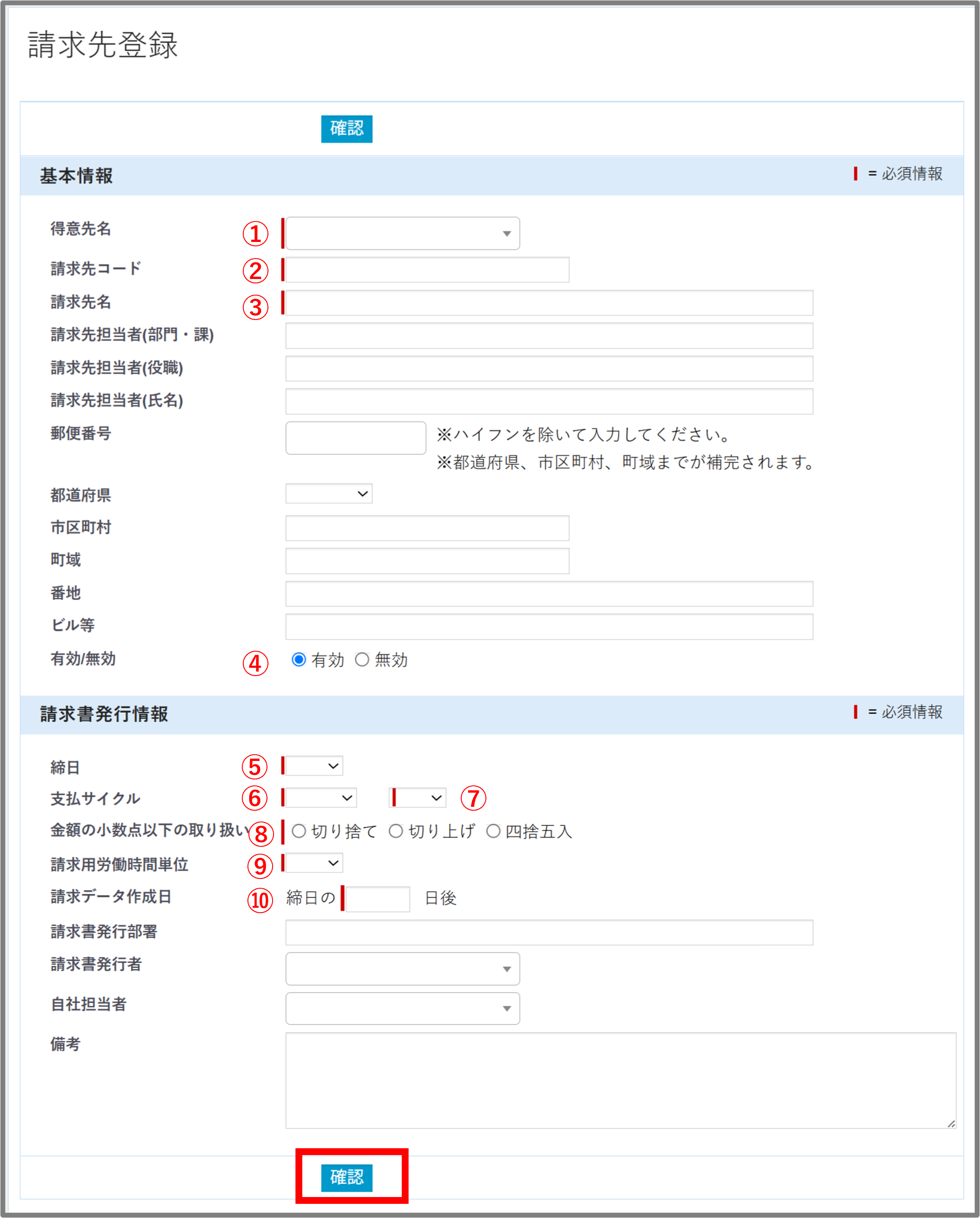
Task: Select the 切り上げ radio button
Action: click(396, 830)
